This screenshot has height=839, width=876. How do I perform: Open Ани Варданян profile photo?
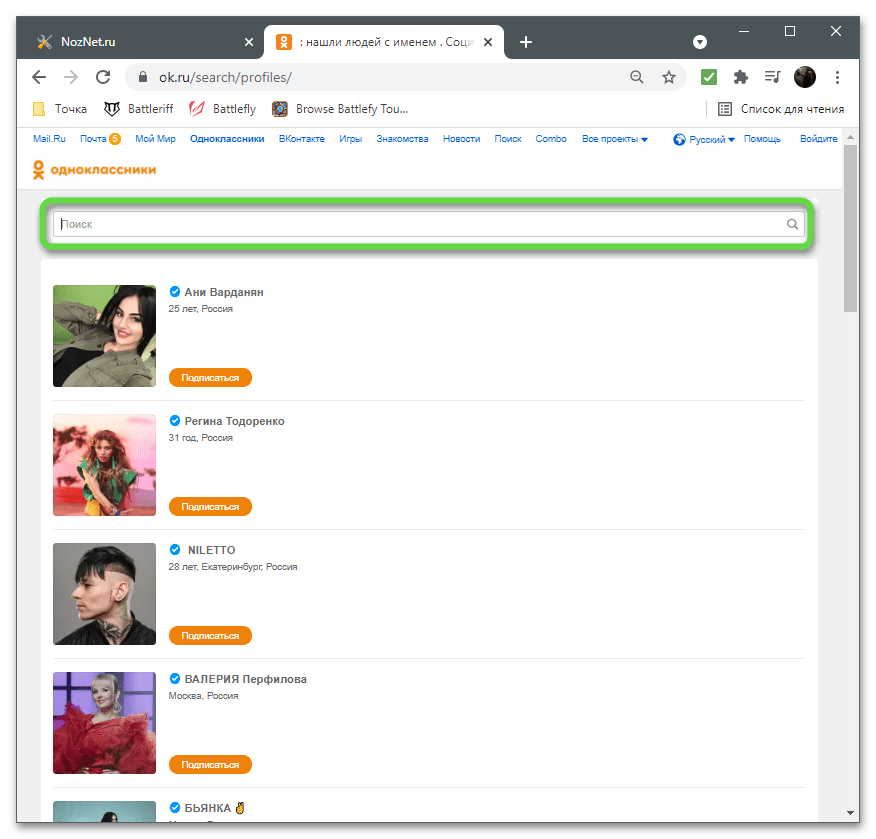point(104,336)
